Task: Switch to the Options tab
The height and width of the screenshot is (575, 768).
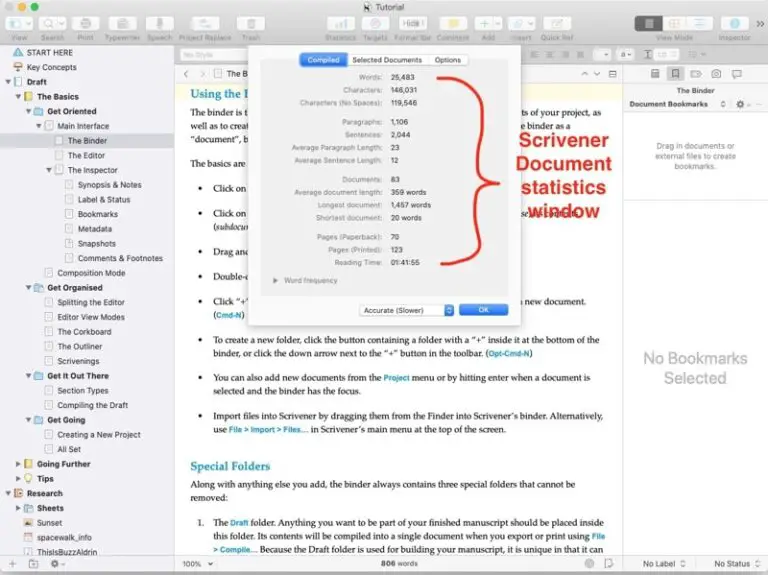Action: point(448,60)
